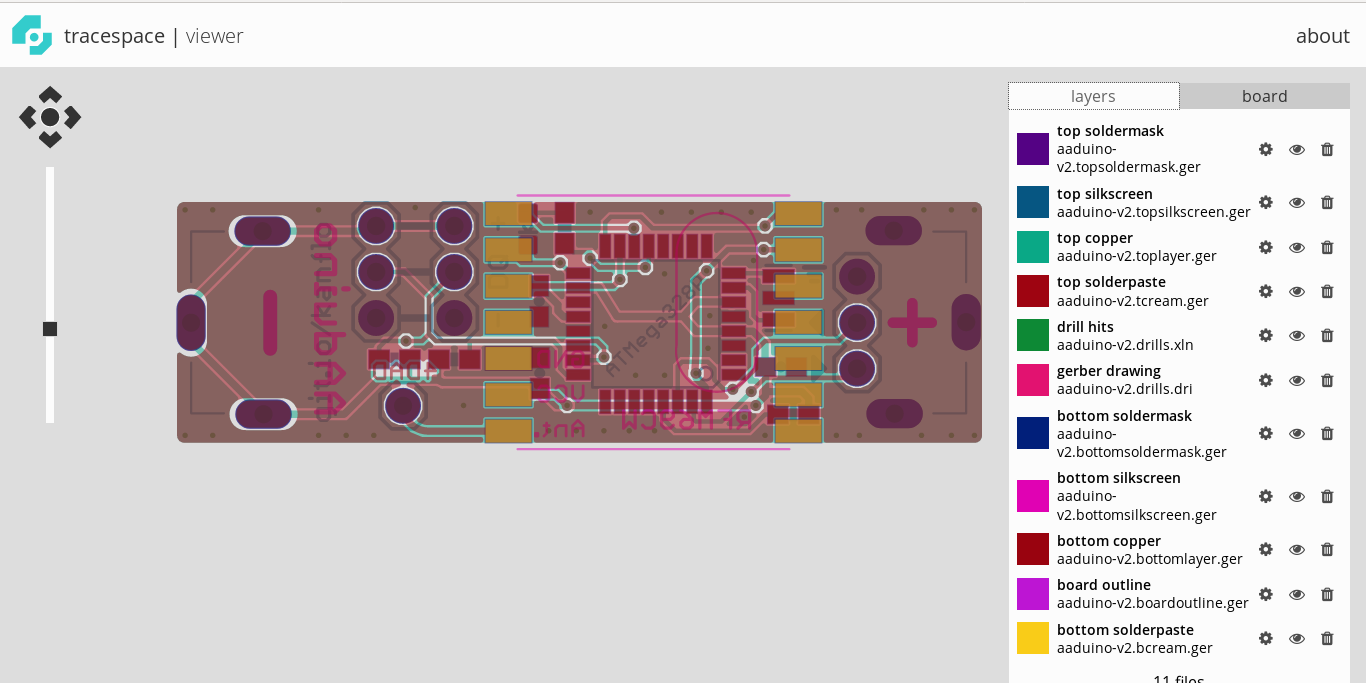Delete the bottom copper layer
This screenshot has height=683, width=1366.
point(1327,549)
